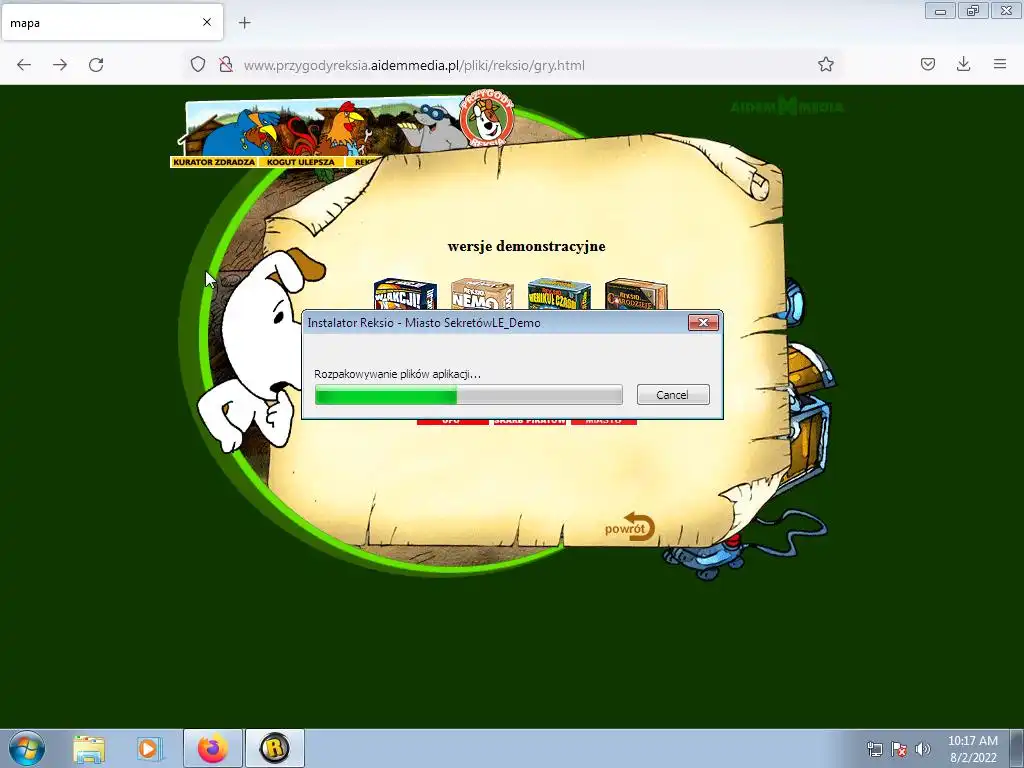Image resolution: width=1024 pixels, height=768 pixels.
Task: Click the 'wersje demonstracyjne' heading
Action: point(526,246)
